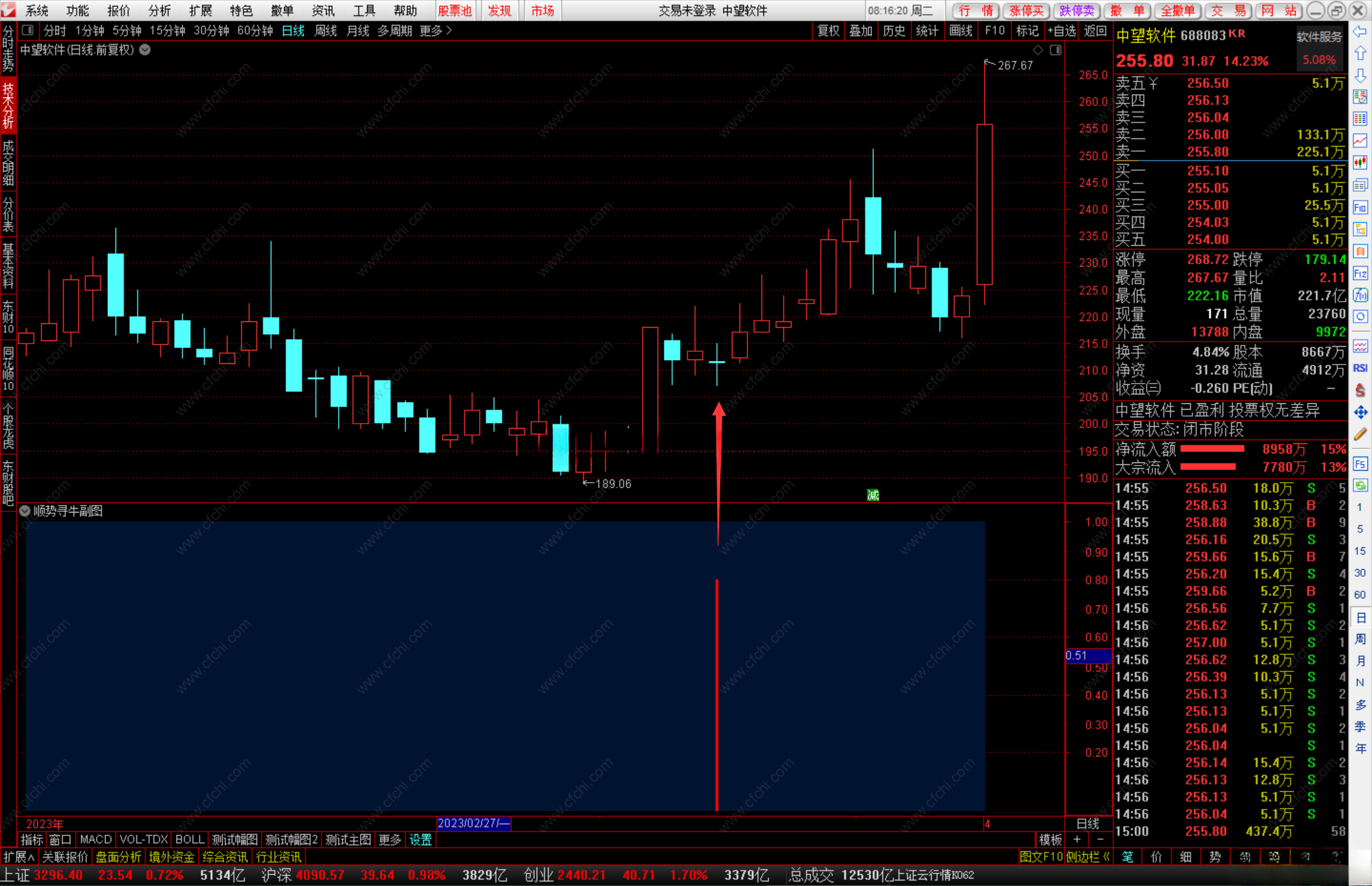Expand the 更多 periods chevron
Viewport: 1372px width, 886px height.
pos(449,30)
